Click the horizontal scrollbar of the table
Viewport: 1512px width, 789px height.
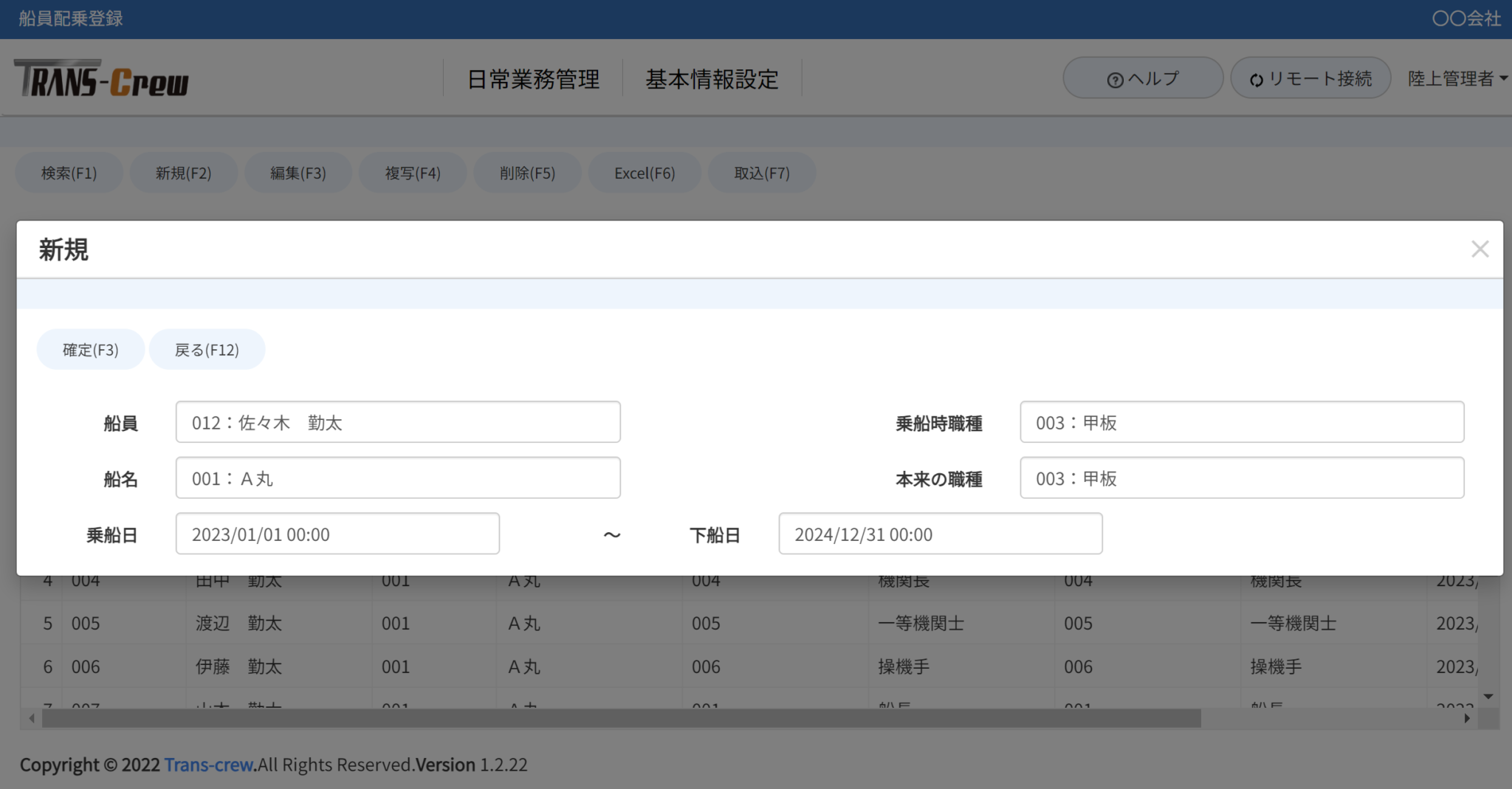620,718
